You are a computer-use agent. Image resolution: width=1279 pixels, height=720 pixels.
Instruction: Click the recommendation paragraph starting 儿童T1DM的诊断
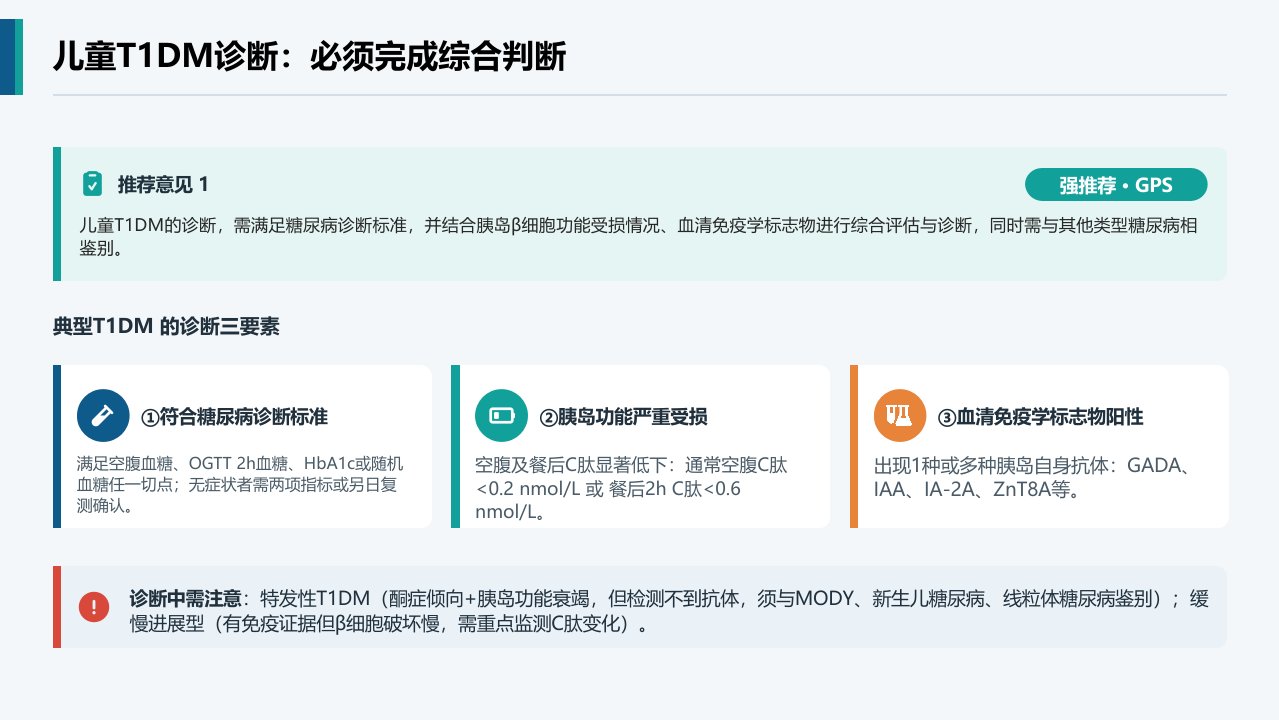(x=638, y=237)
